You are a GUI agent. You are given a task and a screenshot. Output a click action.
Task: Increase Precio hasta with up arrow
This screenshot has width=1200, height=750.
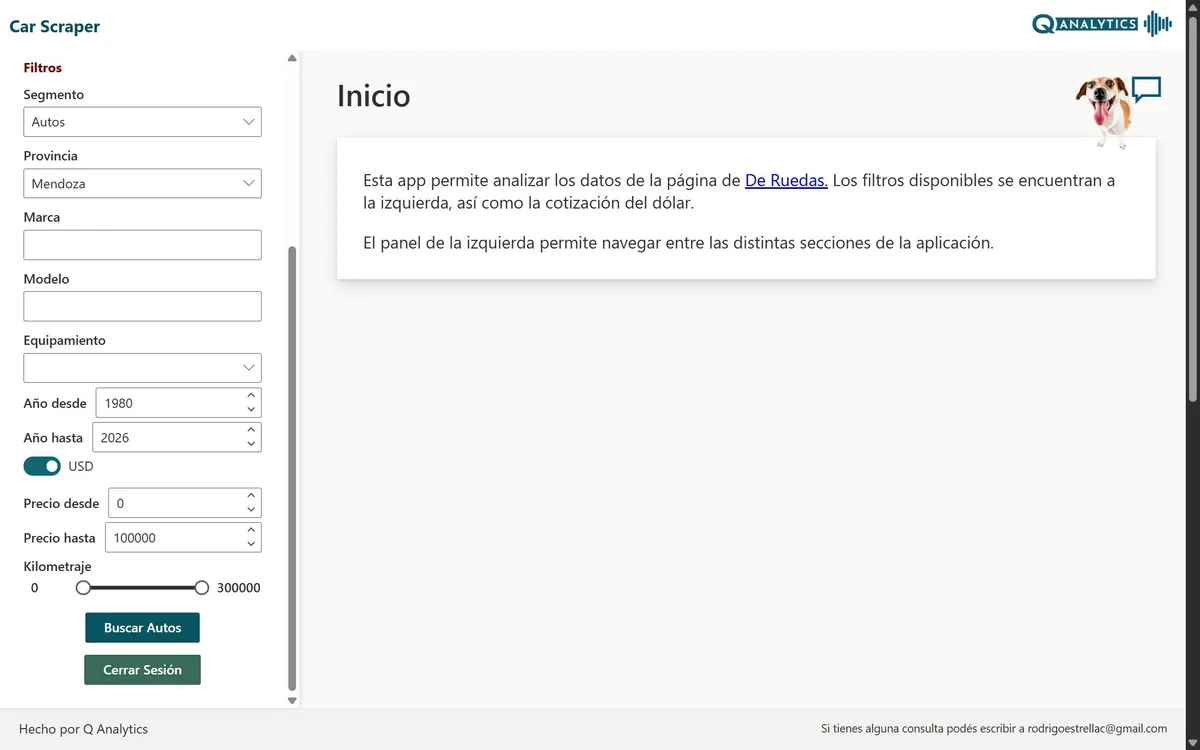pos(251,530)
